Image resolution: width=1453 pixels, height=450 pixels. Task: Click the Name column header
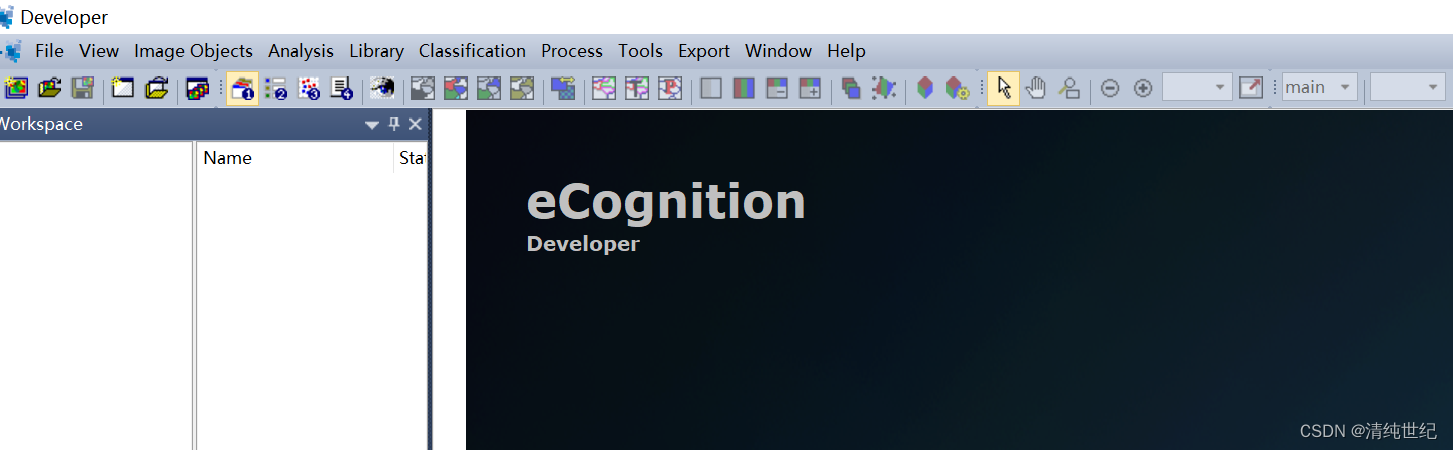(x=295, y=158)
